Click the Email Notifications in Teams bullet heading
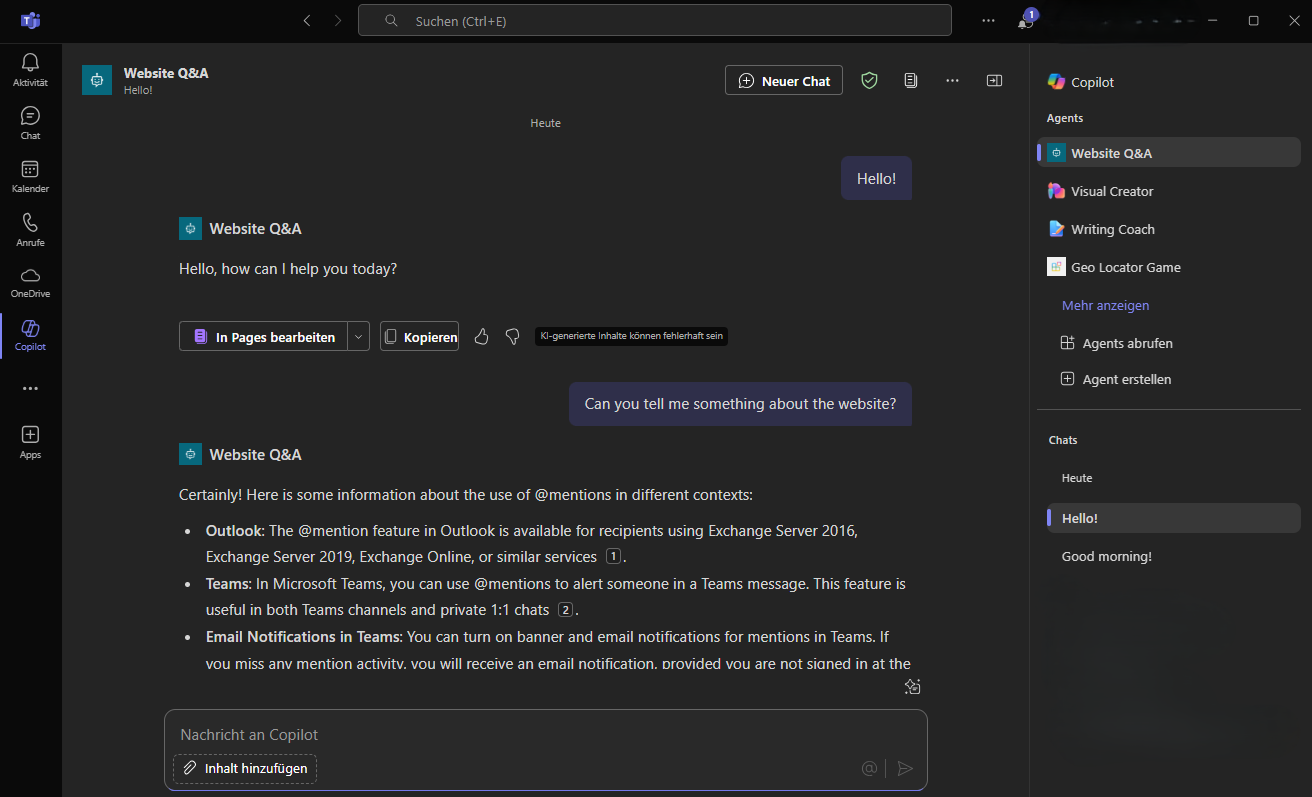The image size is (1312, 797). pos(303,636)
